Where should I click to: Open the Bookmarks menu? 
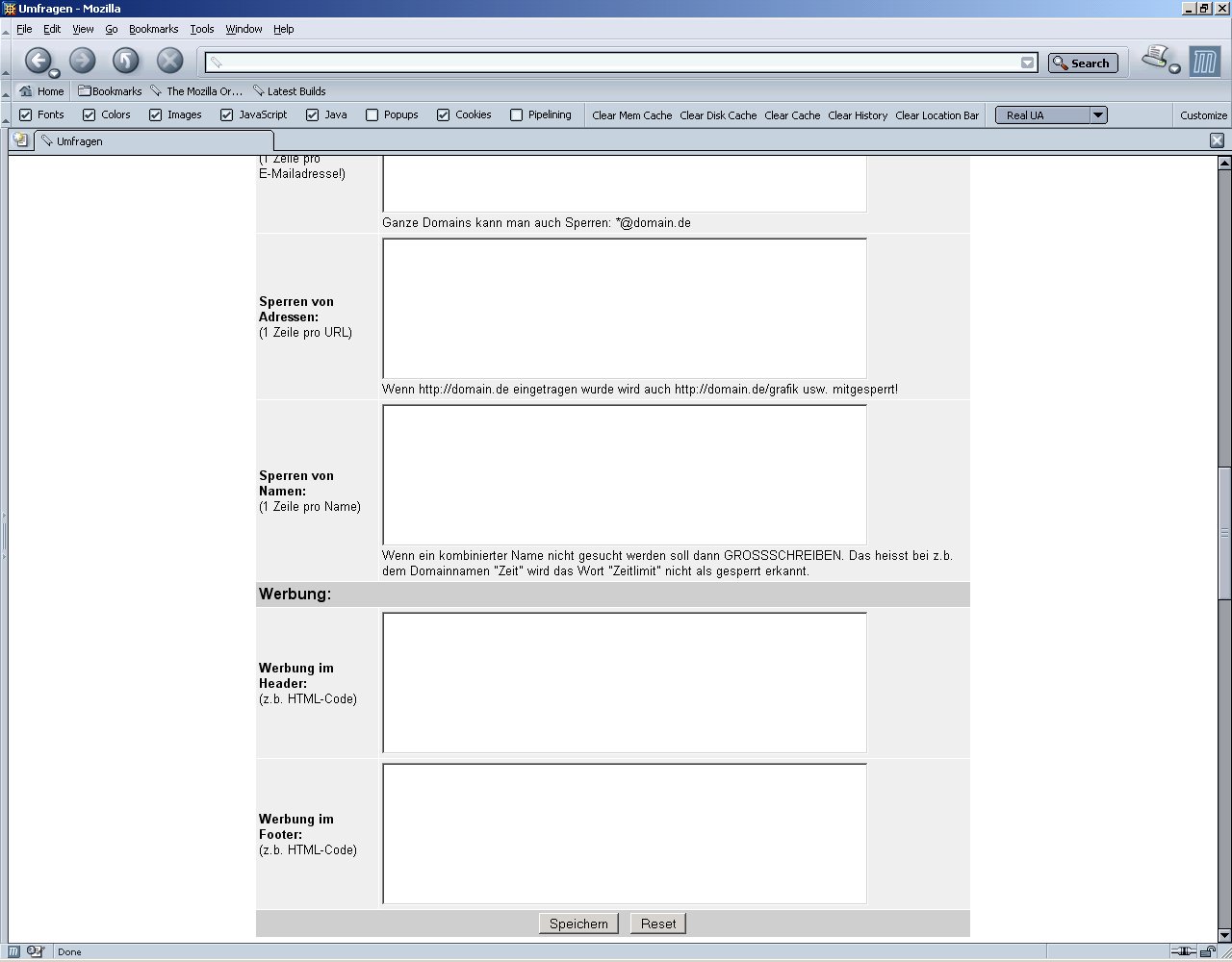click(x=154, y=29)
